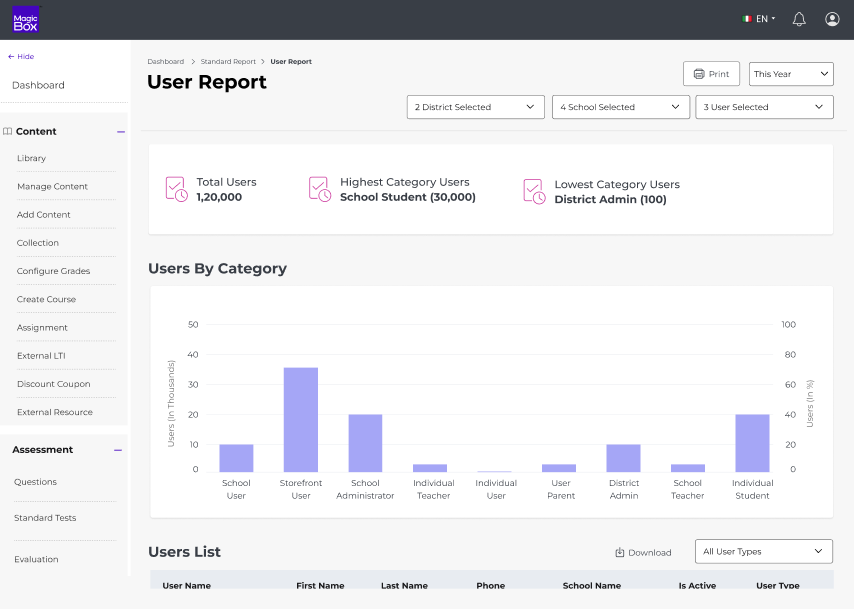Select Configure Grades in the sidebar

point(53,271)
